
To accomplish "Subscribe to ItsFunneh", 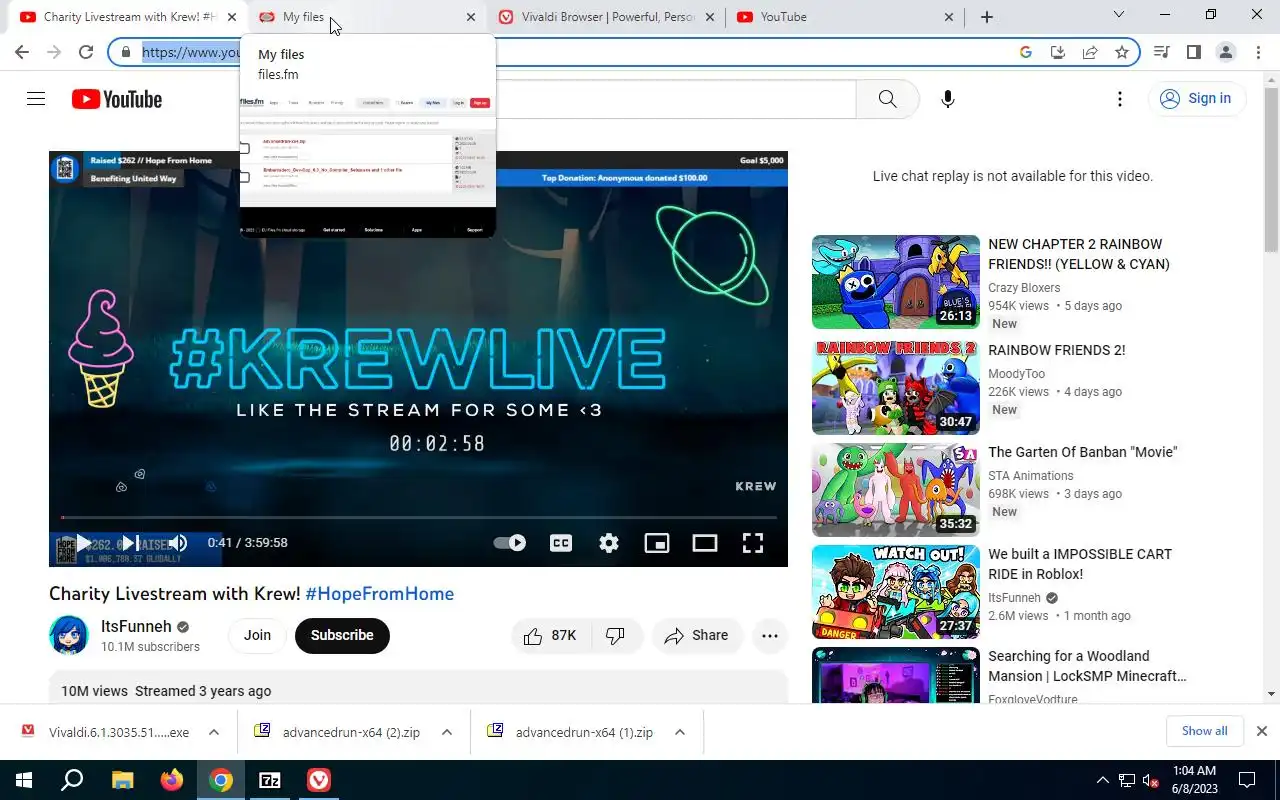I will tap(342, 635).
